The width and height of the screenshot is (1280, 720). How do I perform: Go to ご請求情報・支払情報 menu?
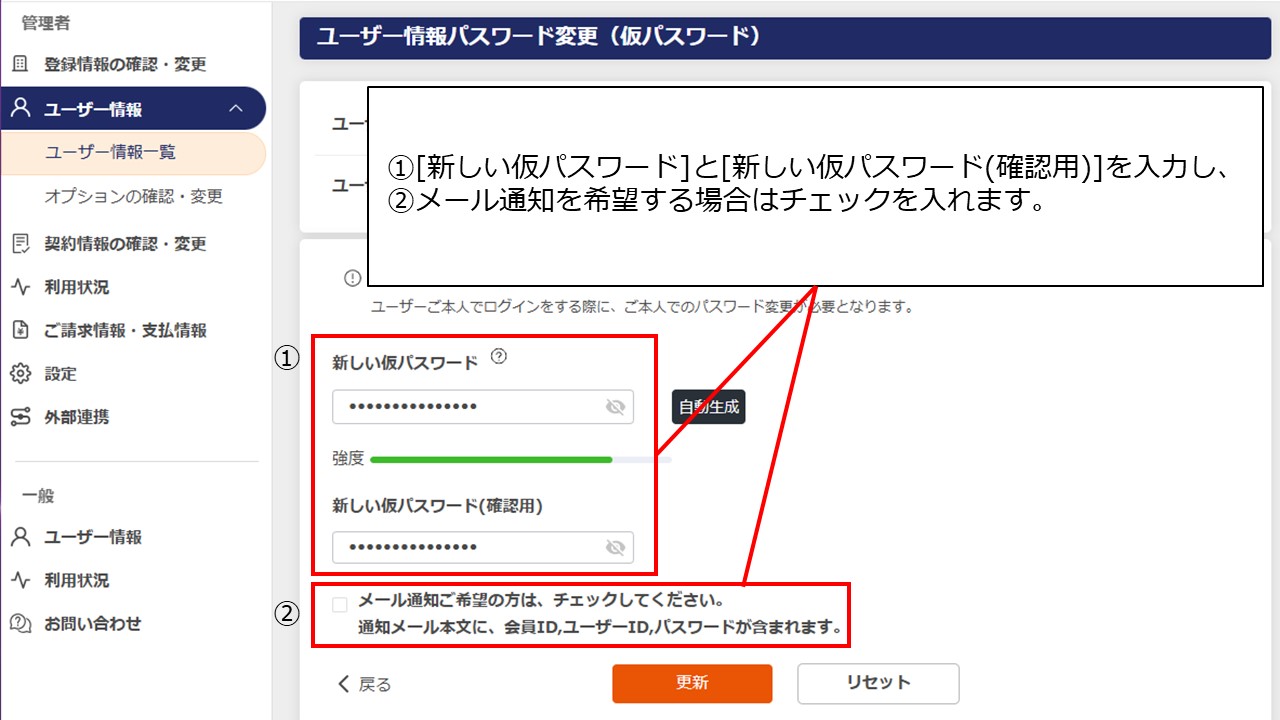[x=125, y=331]
